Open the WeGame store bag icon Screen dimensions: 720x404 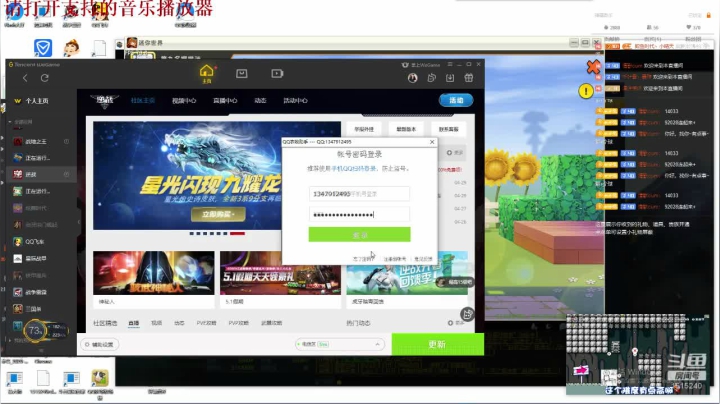pyautogui.click(x=242, y=73)
